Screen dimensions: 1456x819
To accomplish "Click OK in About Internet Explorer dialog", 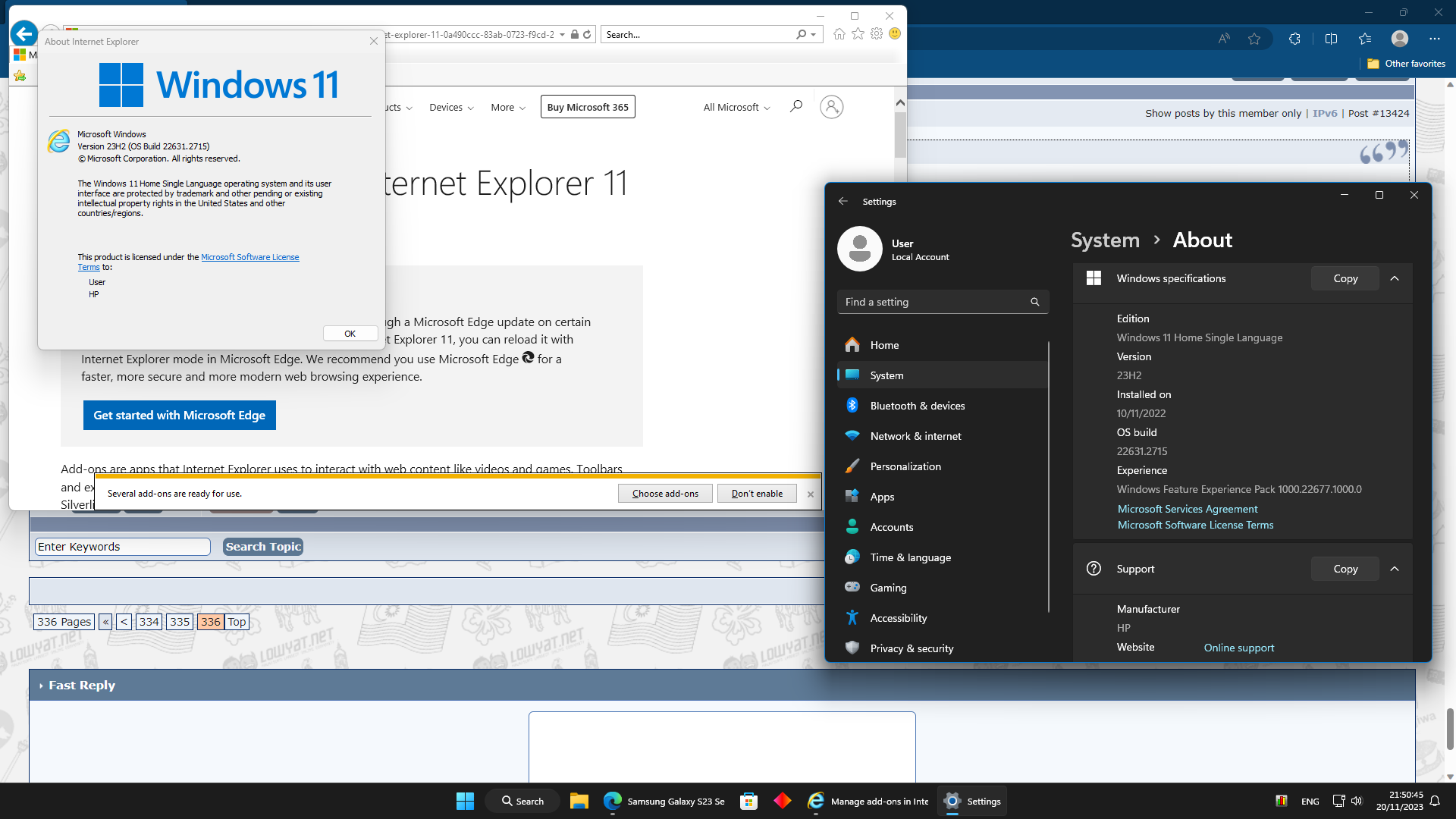I will coord(350,334).
